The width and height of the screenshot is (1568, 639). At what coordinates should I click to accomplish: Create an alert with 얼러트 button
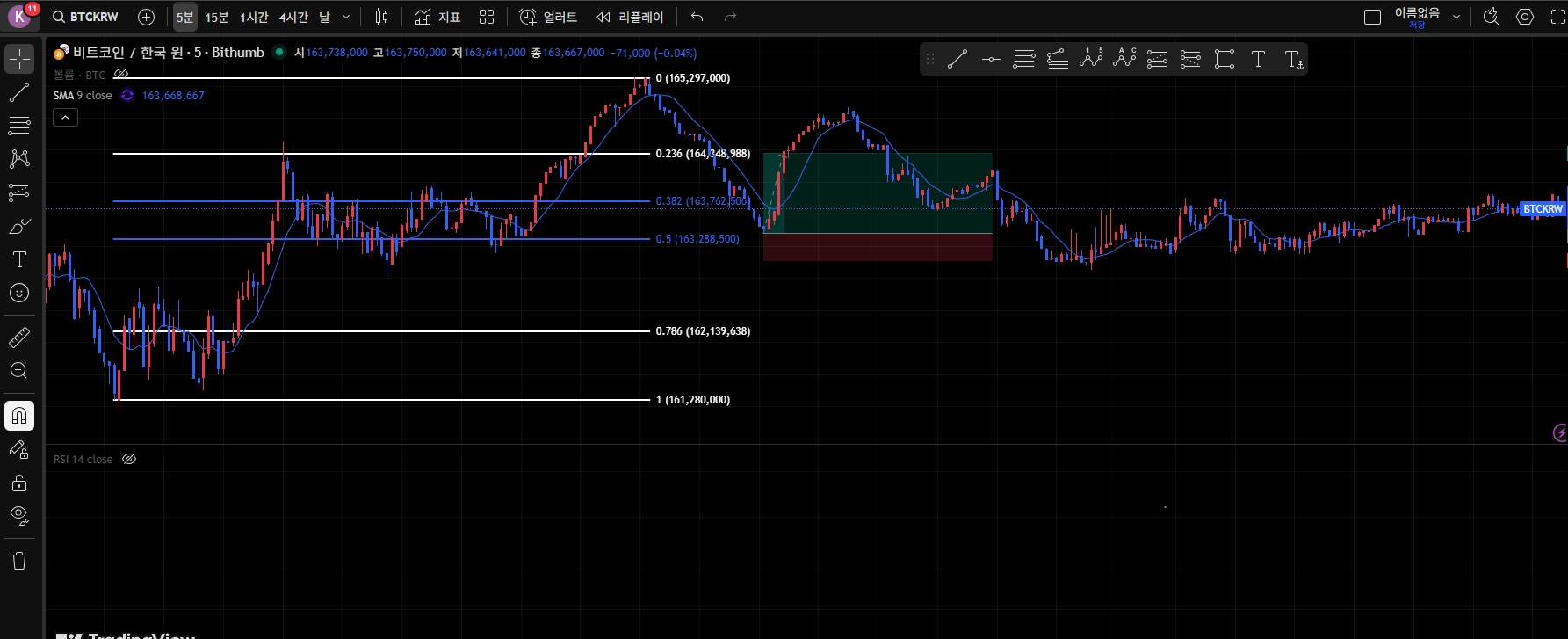[548, 17]
